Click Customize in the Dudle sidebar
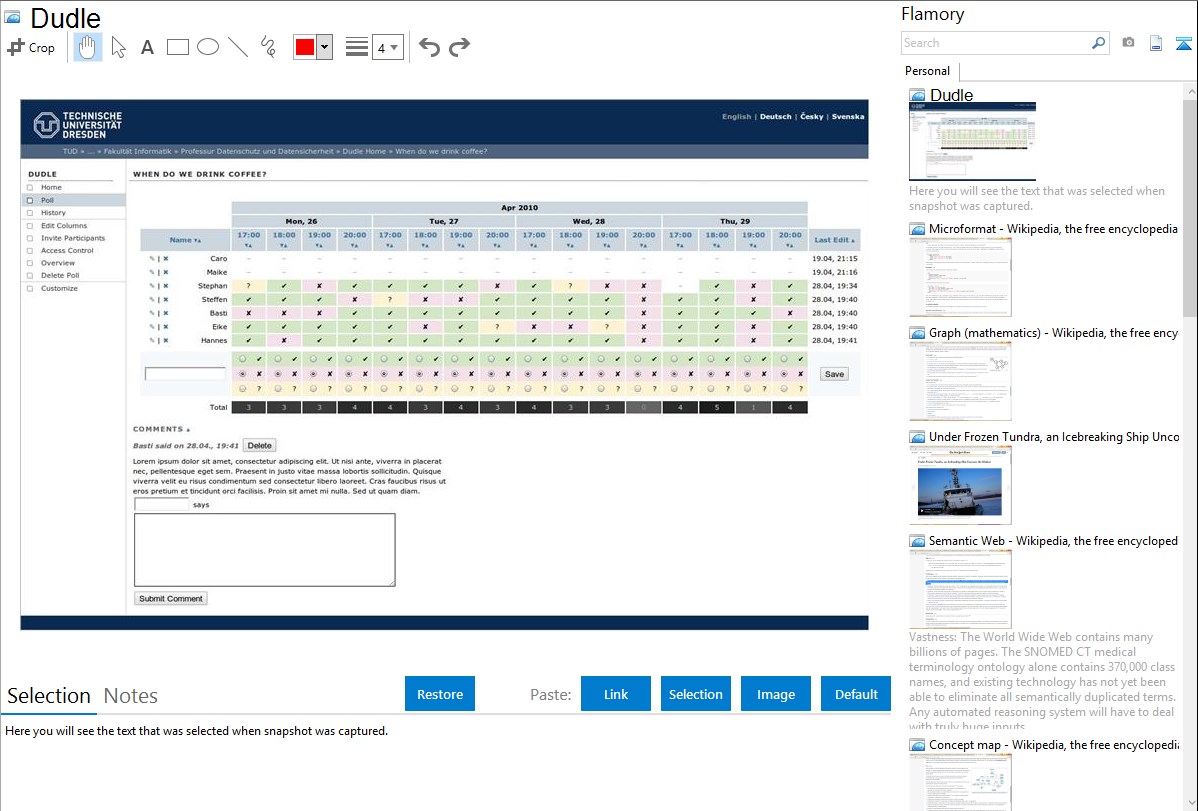 [59, 288]
